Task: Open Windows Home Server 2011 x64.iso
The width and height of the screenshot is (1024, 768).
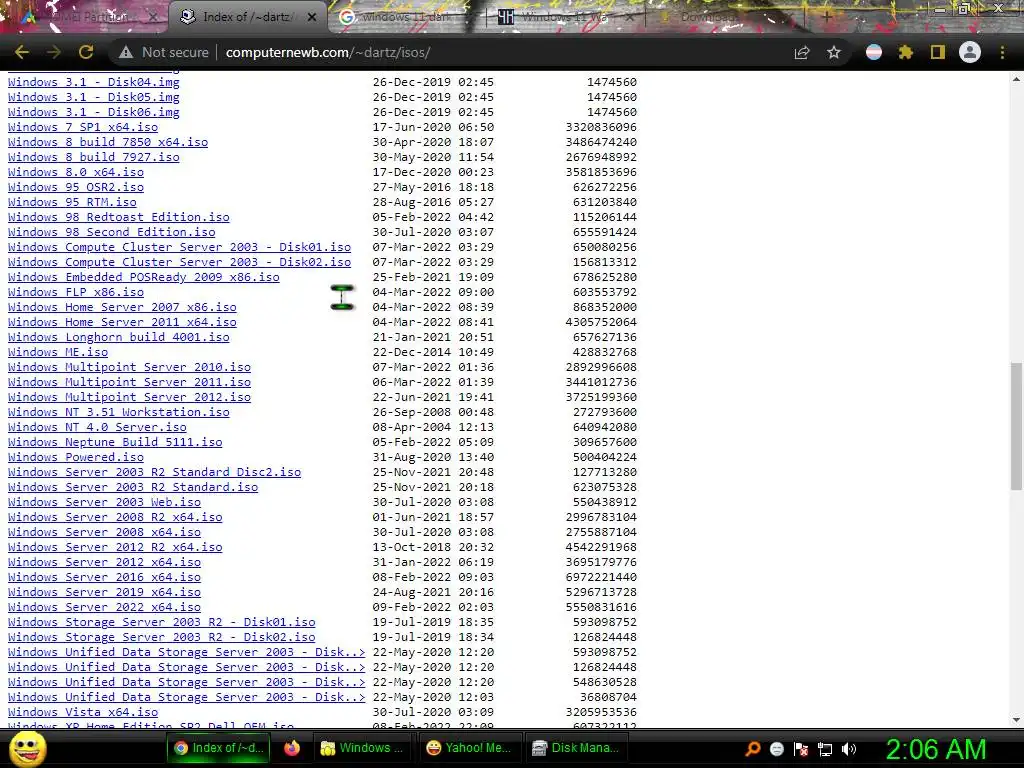Action: click(122, 323)
